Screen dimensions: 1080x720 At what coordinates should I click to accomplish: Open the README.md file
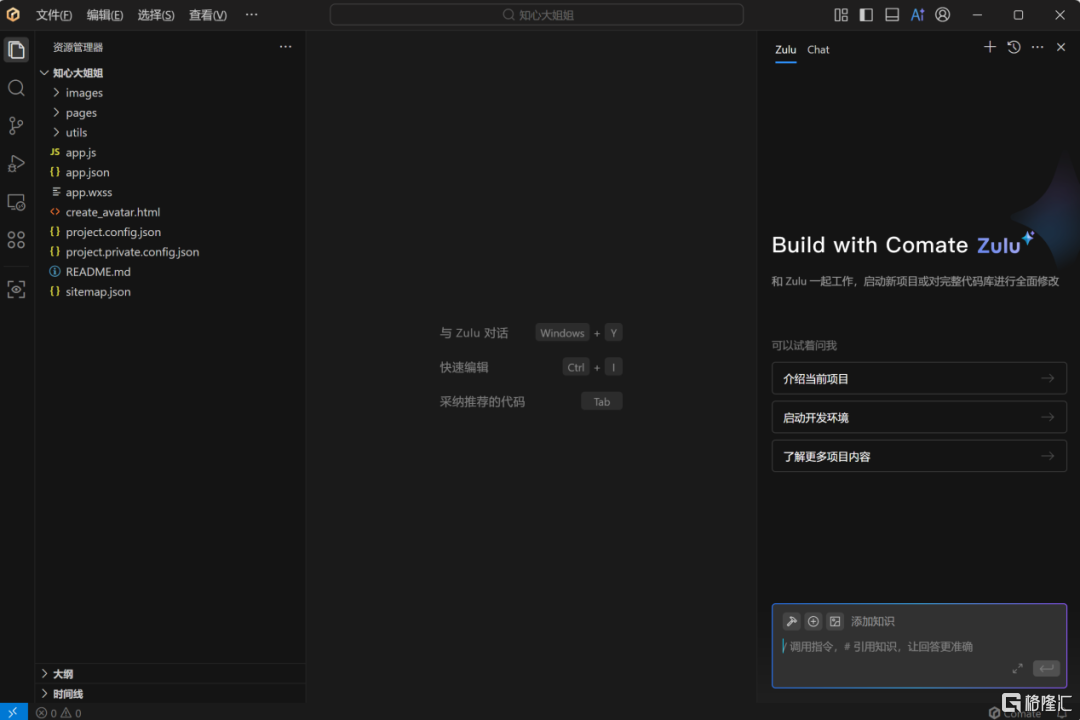(170, 271)
